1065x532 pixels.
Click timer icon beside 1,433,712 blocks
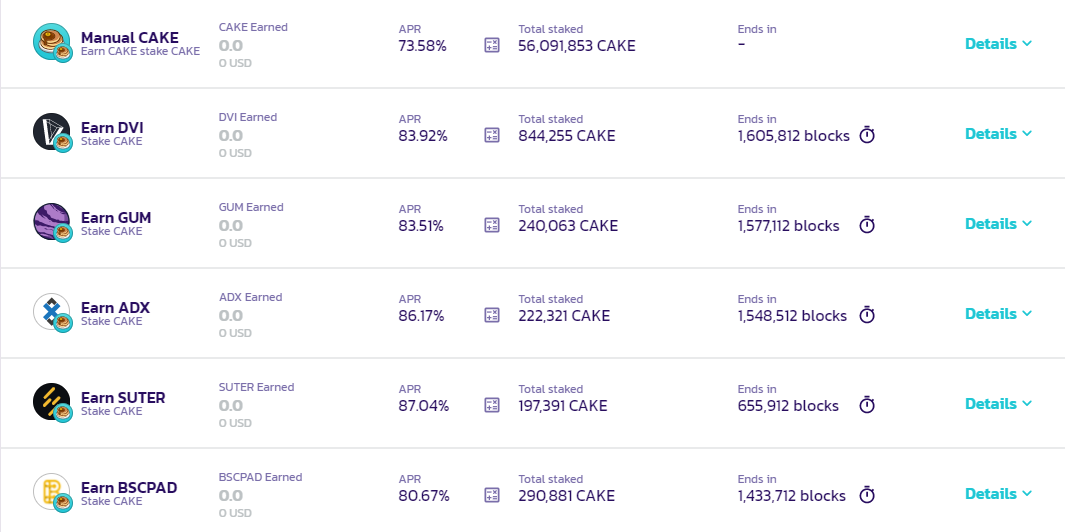pyautogui.click(x=867, y=495)
